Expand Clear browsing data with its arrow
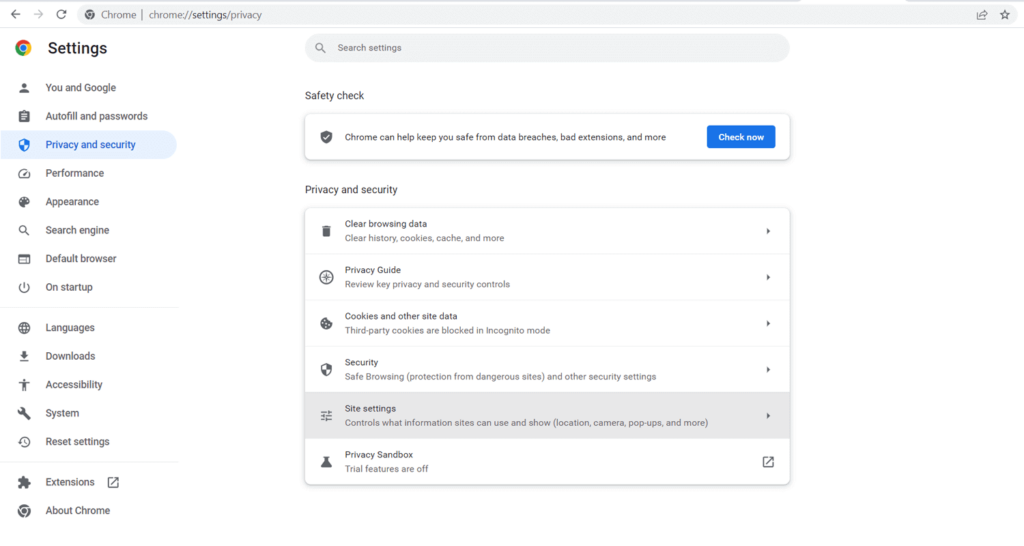This screenshot has width=1024, height=546. pyautogui.click(x=768, y=231)
